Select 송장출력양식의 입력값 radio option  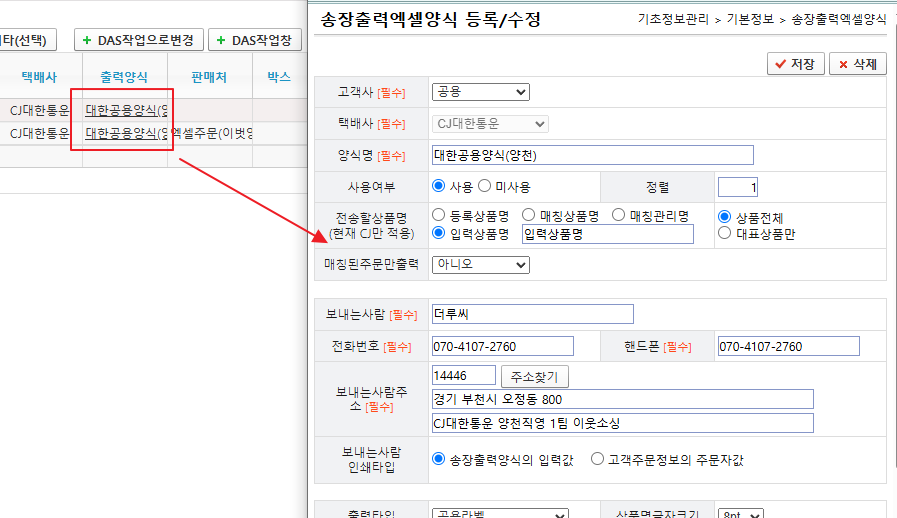(439, 459)
